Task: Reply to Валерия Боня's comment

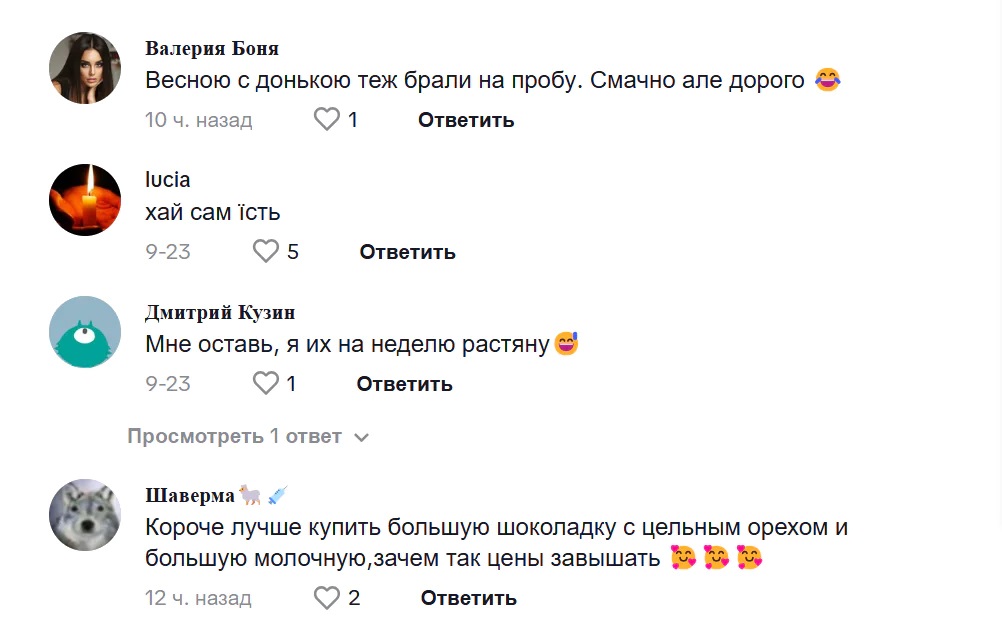Action: (x=466, y=120)
